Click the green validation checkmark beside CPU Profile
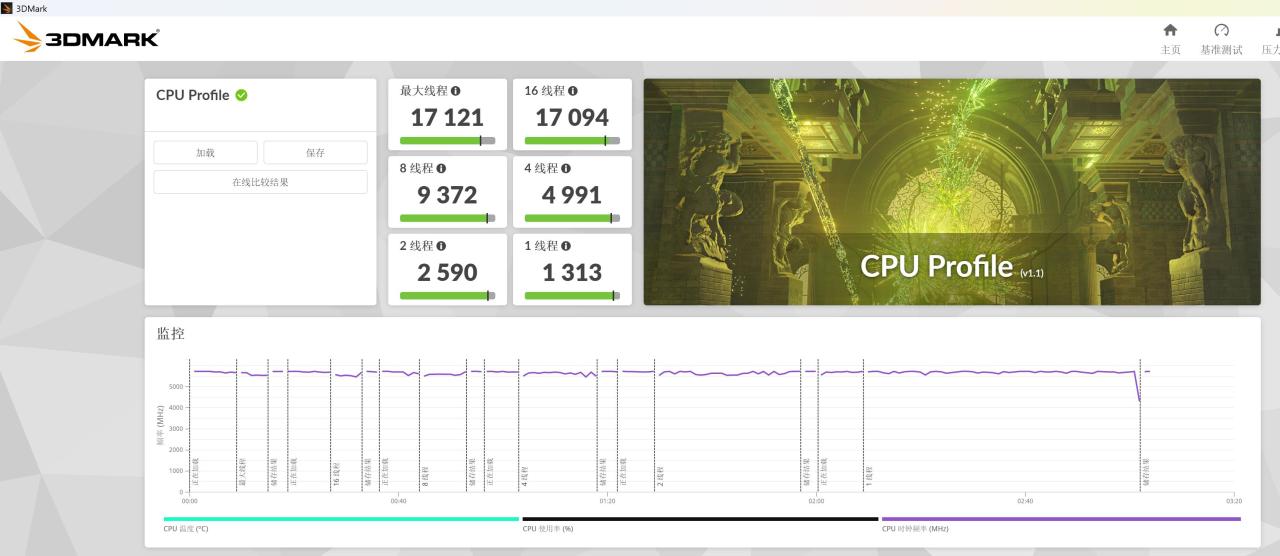This screenshot has height=556, width=1280. click(242, 95)
